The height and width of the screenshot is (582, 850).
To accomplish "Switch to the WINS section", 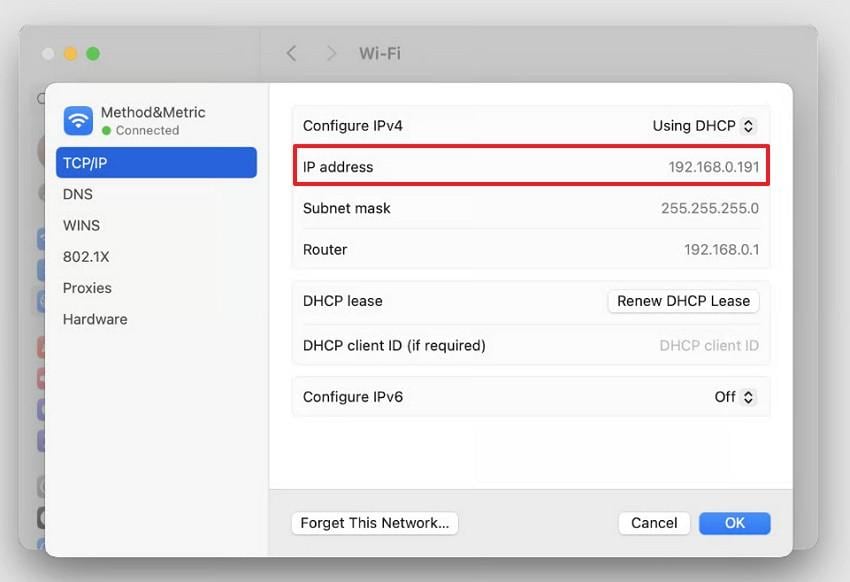I will (x=81, y=225).
